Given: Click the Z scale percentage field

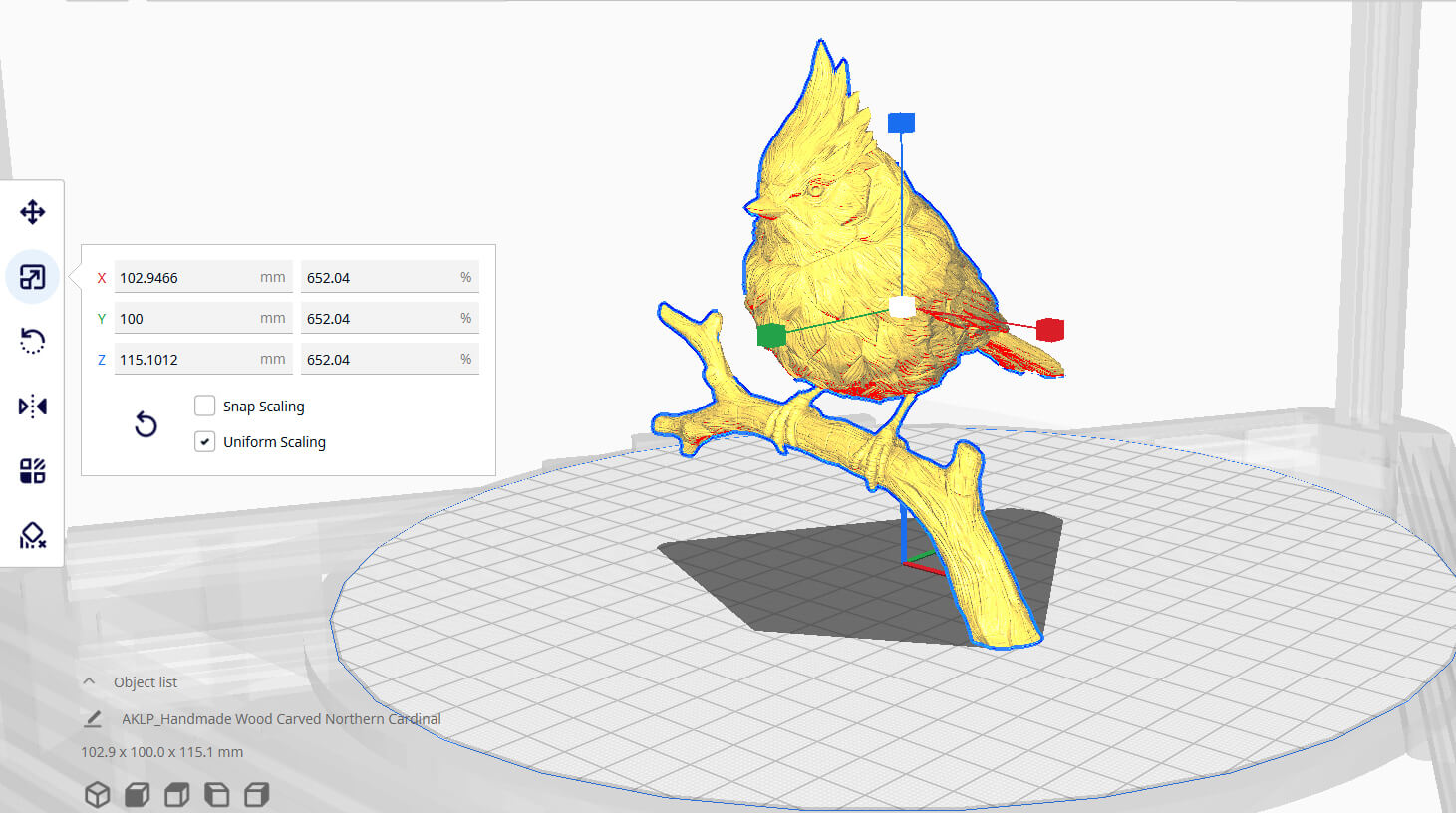Looking at the screenshot, I should (x=390, y=359).
